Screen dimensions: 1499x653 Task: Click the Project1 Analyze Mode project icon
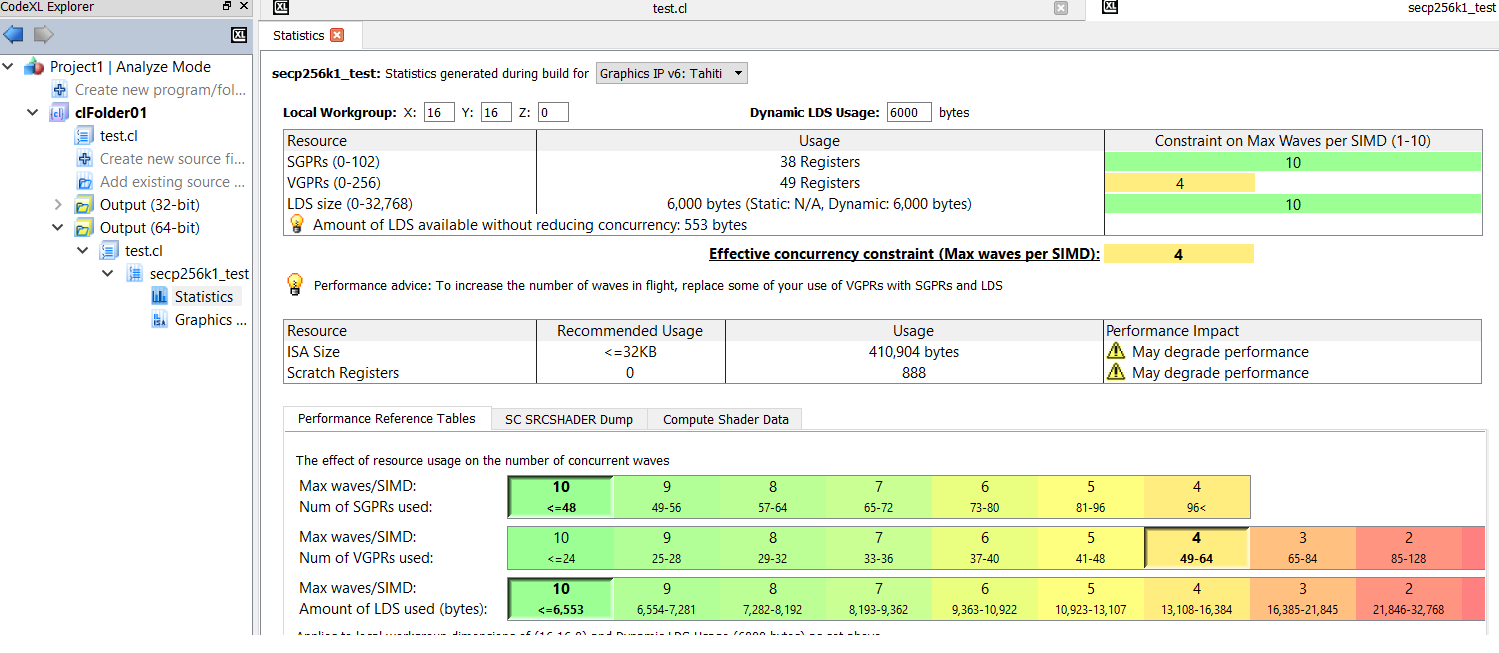(34, 67)
